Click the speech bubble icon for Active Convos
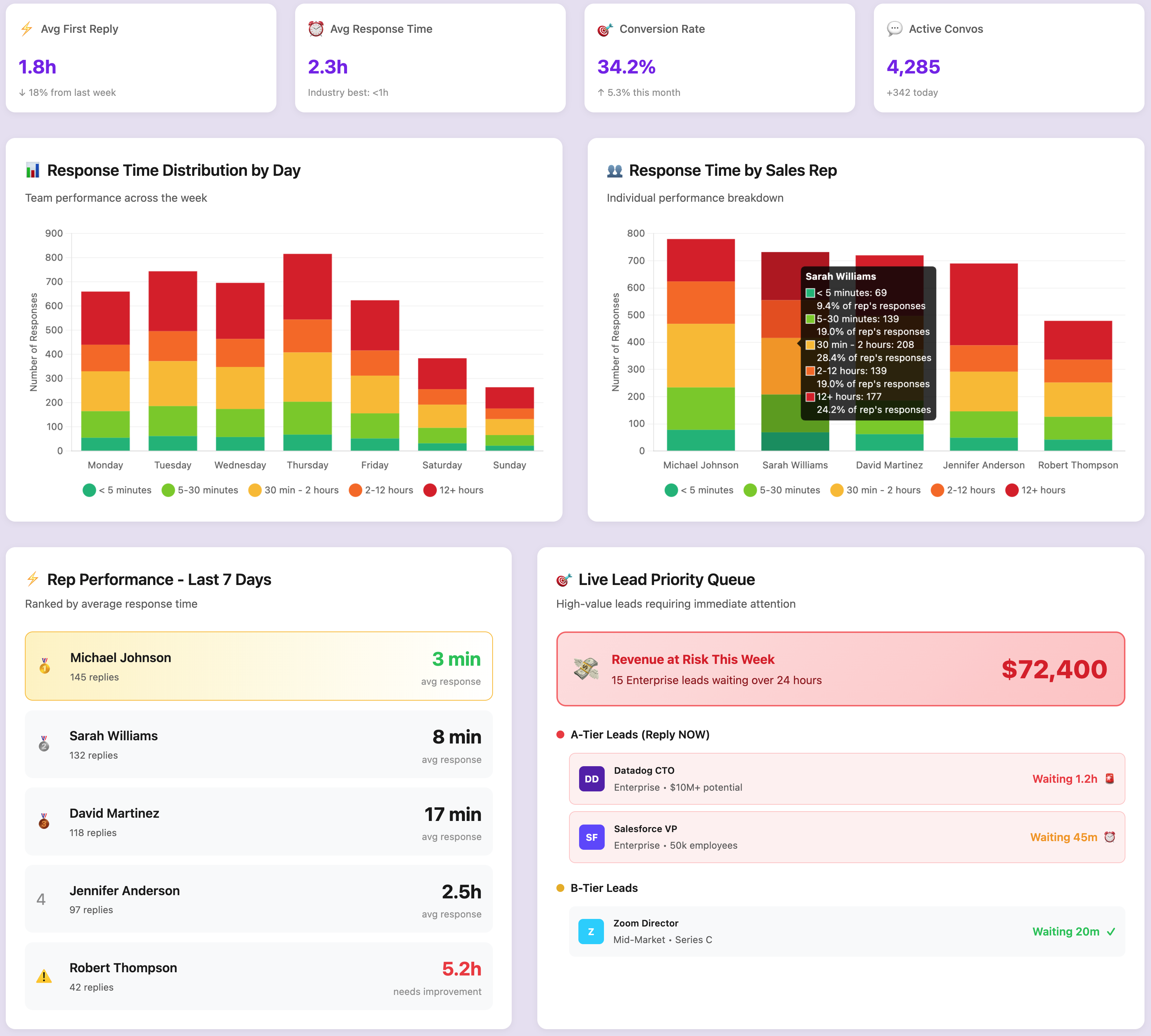This screenshot has height=1036, width=1151. pos(894,28)
